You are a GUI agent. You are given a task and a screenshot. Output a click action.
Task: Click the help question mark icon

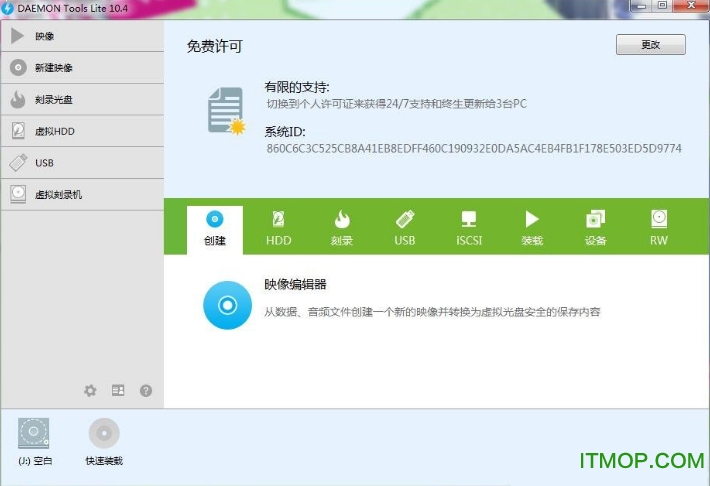coord(146,391)
